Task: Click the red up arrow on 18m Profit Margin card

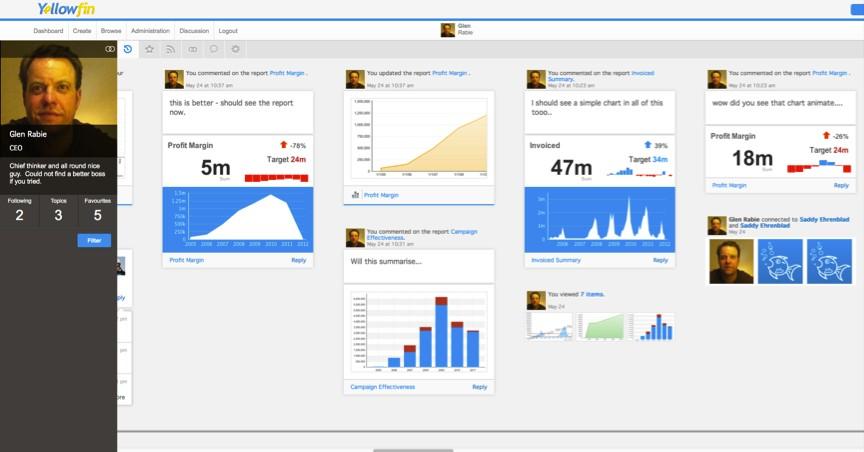Action: click(x=826, y=135)
